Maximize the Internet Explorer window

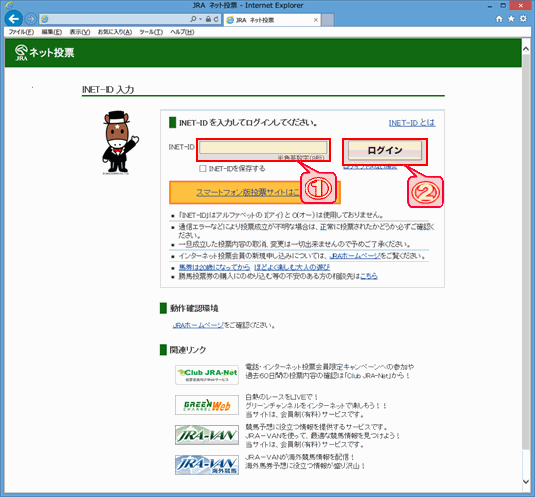point(503,5)
